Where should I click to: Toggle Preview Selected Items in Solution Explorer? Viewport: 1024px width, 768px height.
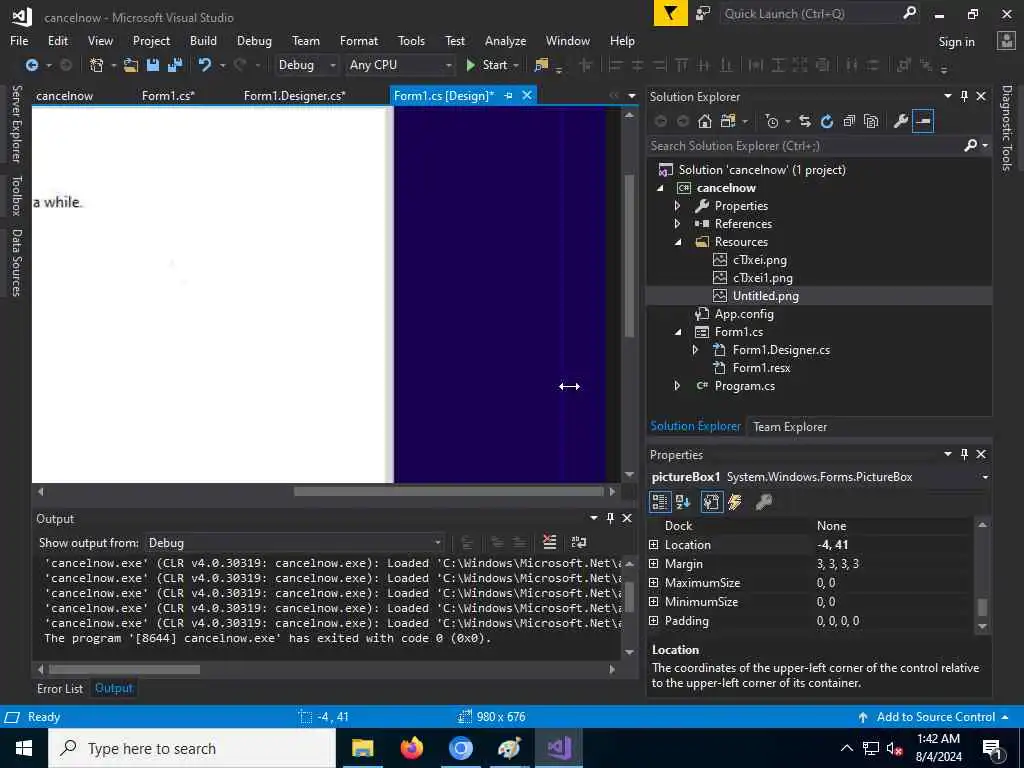pos(923,121)
